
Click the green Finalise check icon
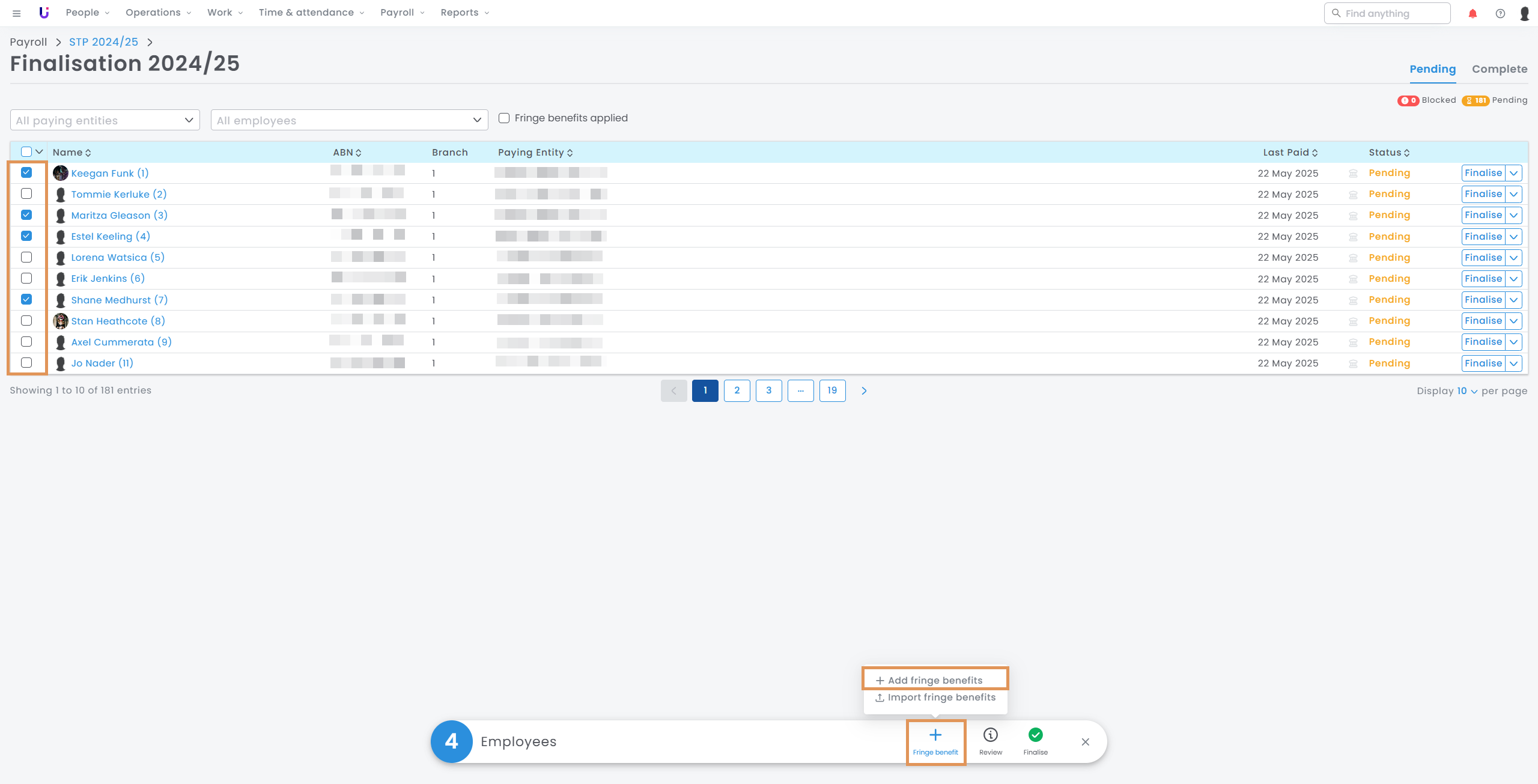(1035, 735)
